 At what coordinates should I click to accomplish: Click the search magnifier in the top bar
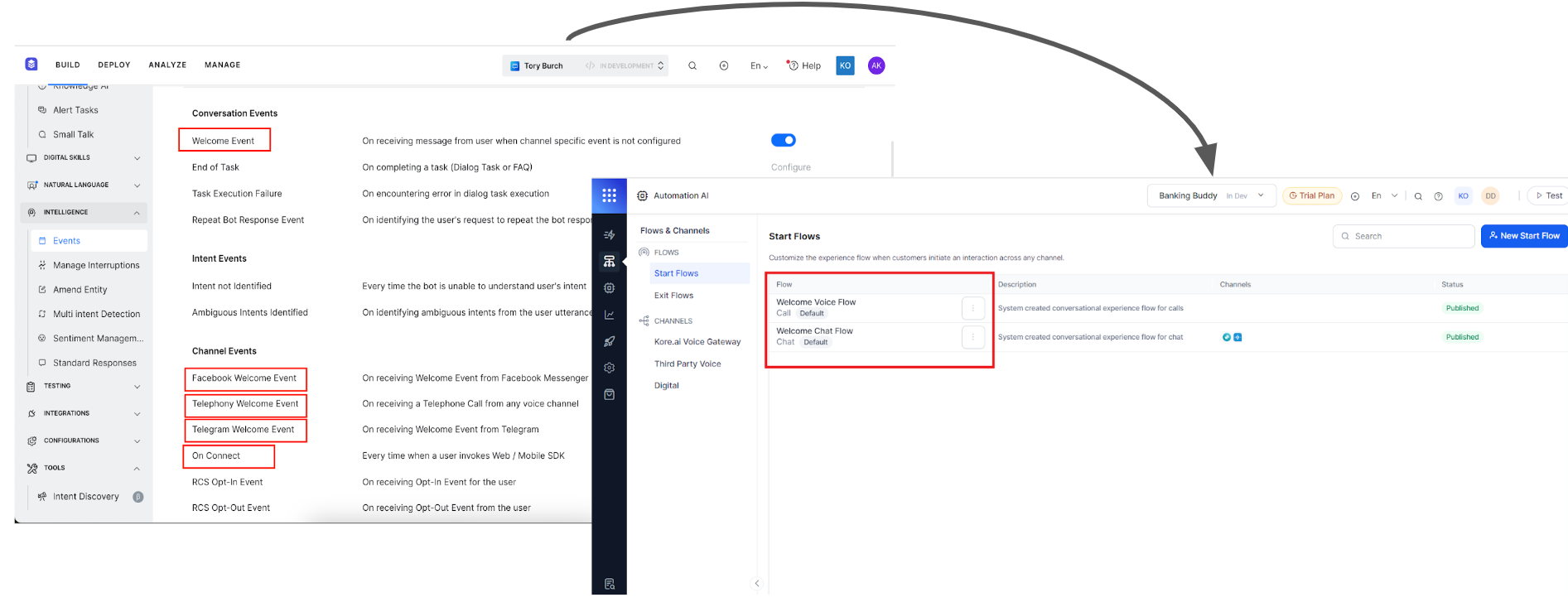[692, 65]
